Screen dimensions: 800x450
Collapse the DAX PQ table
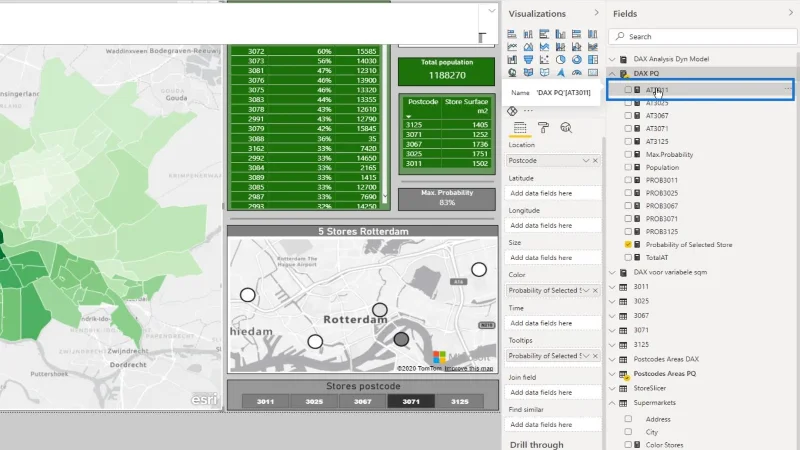612,73
